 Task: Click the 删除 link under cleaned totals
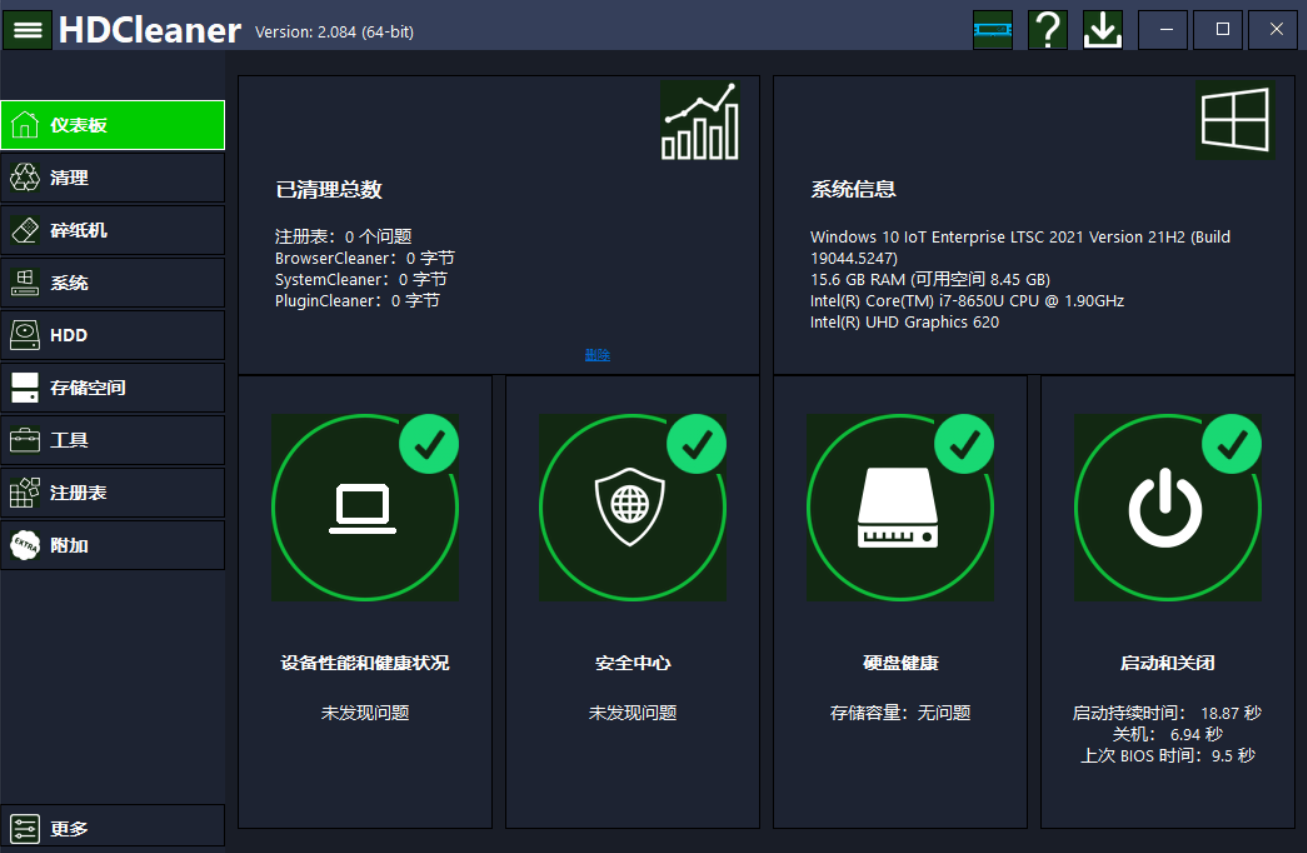pyautogui.click(x=597, y=355)
